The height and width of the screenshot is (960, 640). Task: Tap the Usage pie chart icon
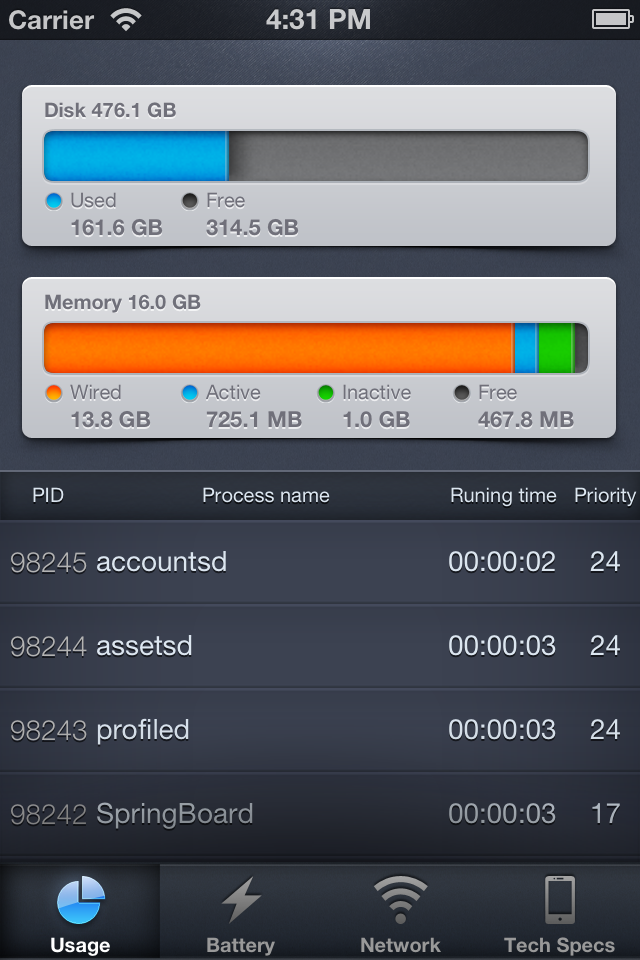pyautogui.click(x=80, y=900)
